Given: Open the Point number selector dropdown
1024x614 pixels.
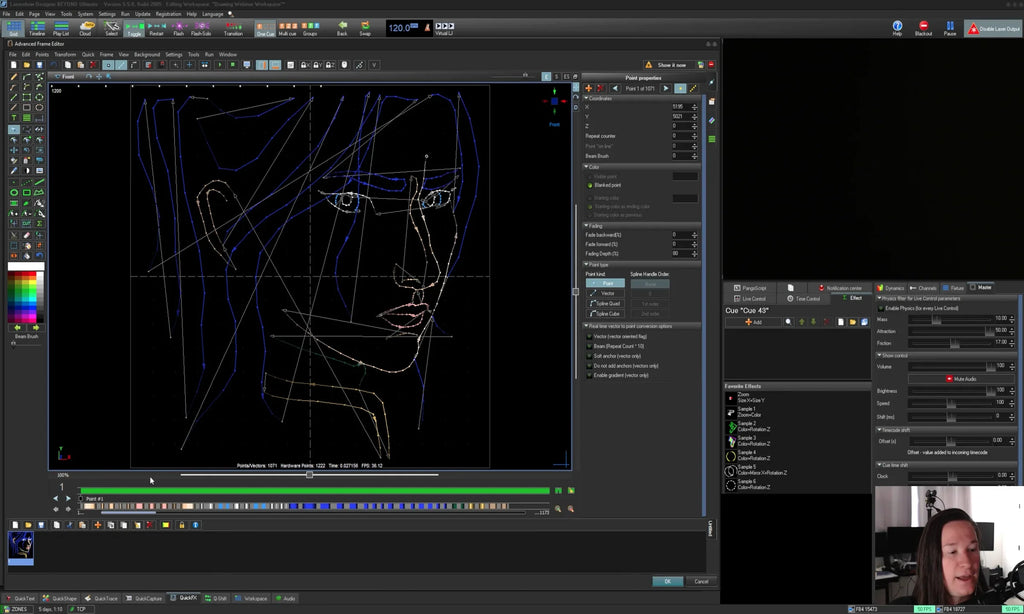Looking at the screenshot, I should 641,88.
